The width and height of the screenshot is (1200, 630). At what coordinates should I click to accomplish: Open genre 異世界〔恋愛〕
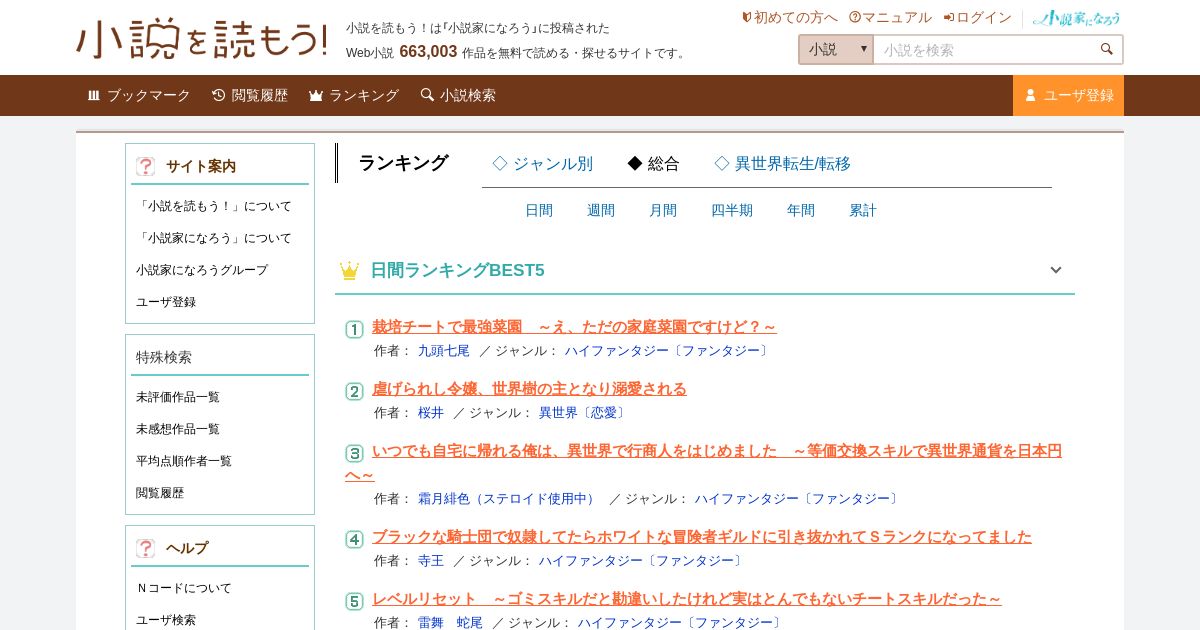coord(584,413)
